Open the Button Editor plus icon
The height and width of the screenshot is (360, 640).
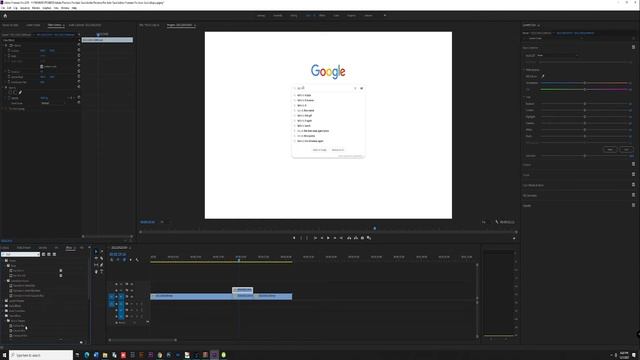[x=514, y=238]
